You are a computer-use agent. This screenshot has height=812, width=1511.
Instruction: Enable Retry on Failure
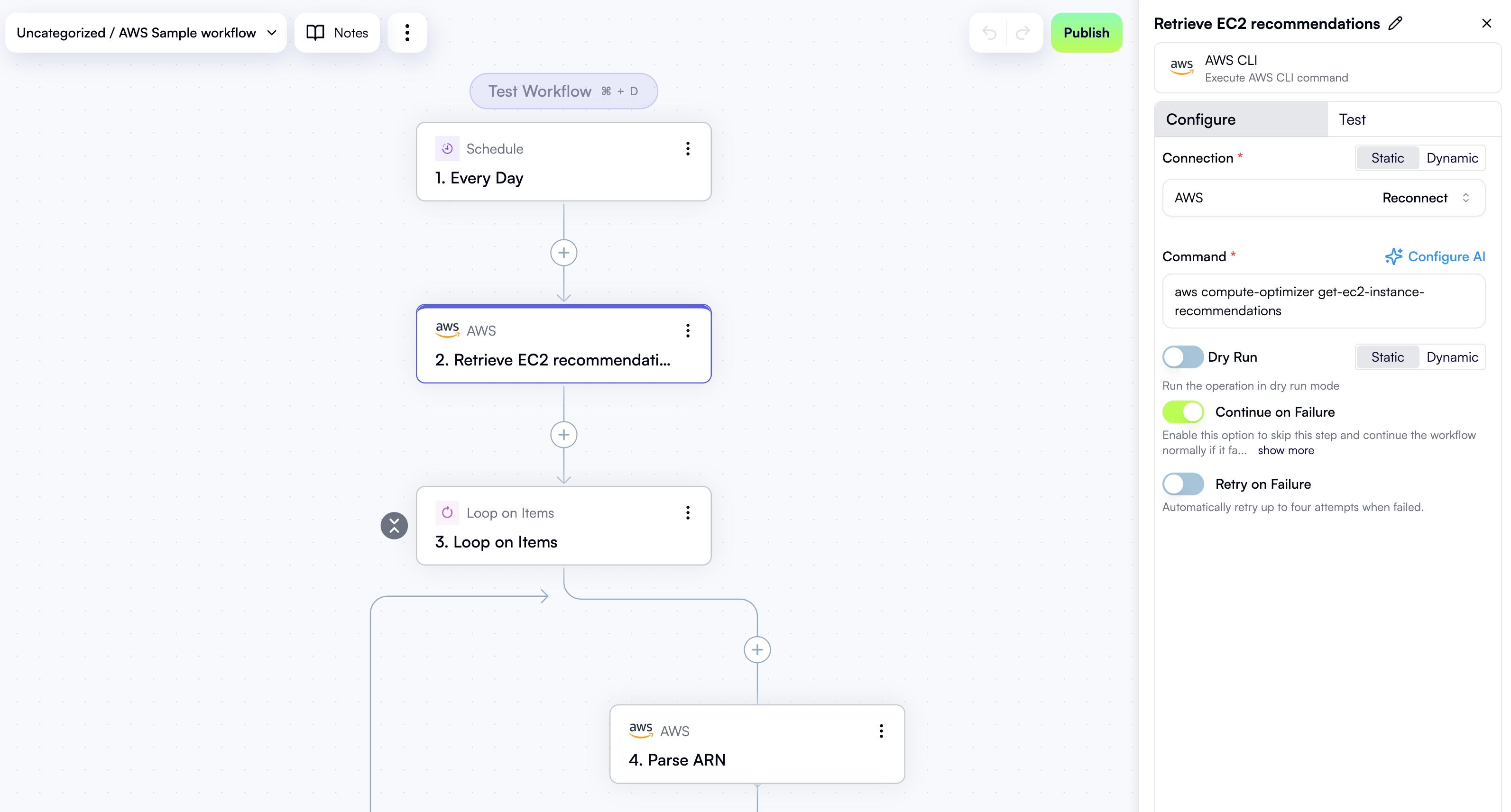point(1182,484)
